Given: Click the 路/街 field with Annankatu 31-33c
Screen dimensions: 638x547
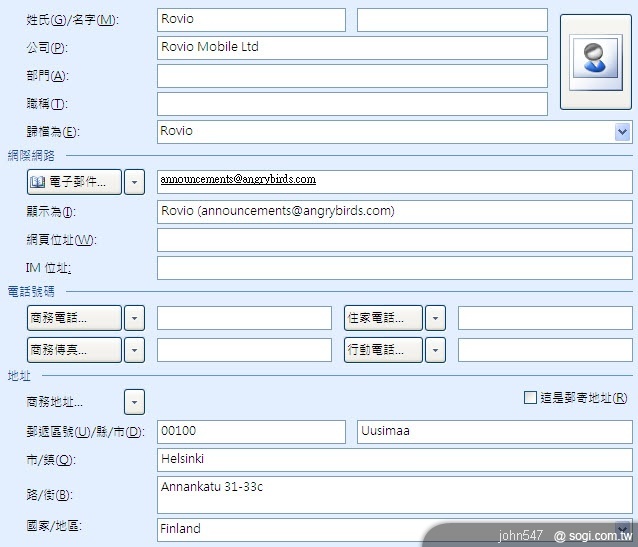Looking at the screenshot, I should tap(395, 495).
